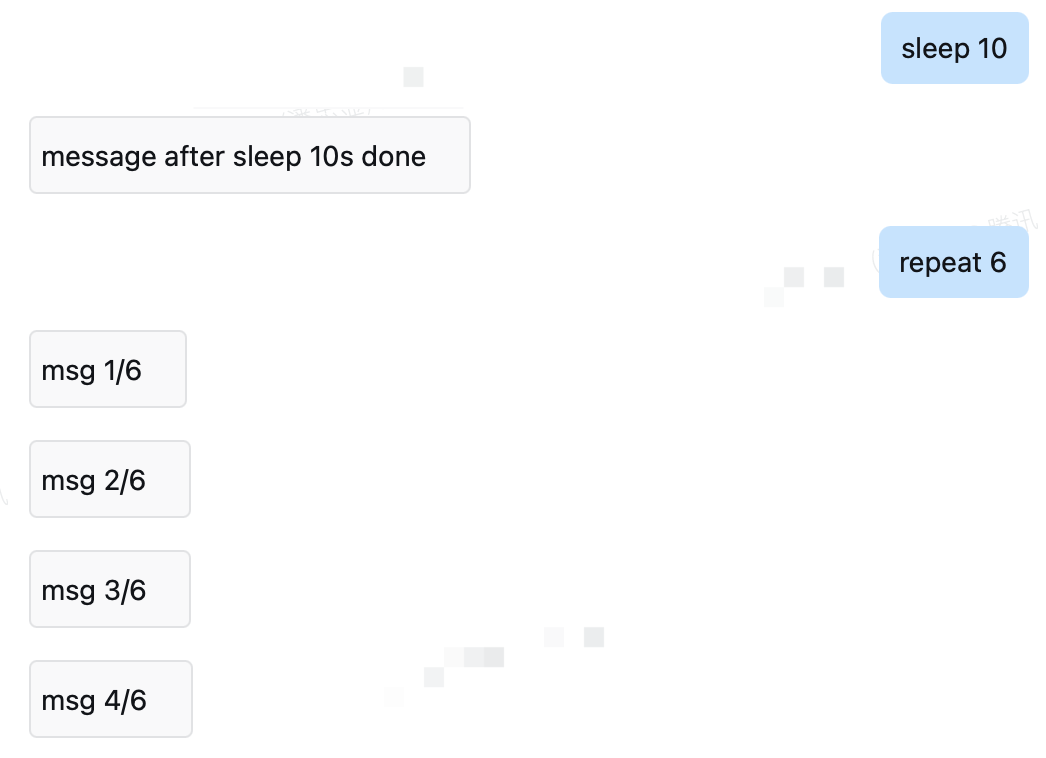The height and width of the screenshot is (758, 1046).
Task: Click the '1/6' fraction in the first msg
Action: pyautogui.click(x=123, y=371)
